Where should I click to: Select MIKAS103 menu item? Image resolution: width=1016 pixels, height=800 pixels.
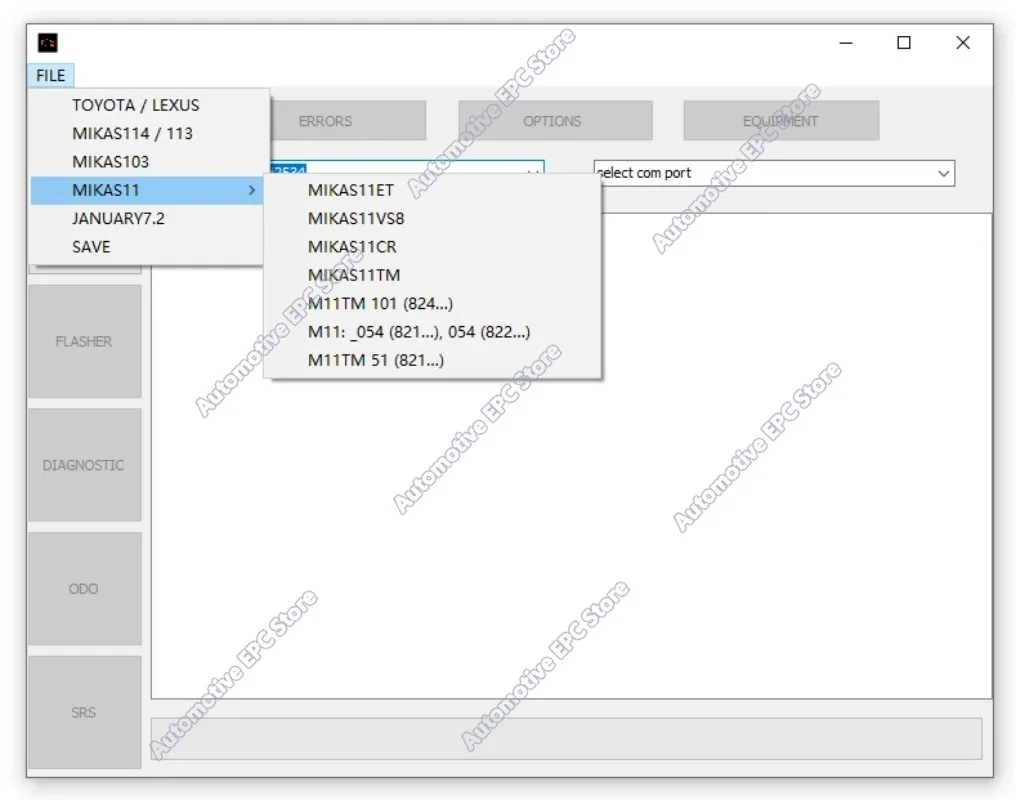pos(146,162)
